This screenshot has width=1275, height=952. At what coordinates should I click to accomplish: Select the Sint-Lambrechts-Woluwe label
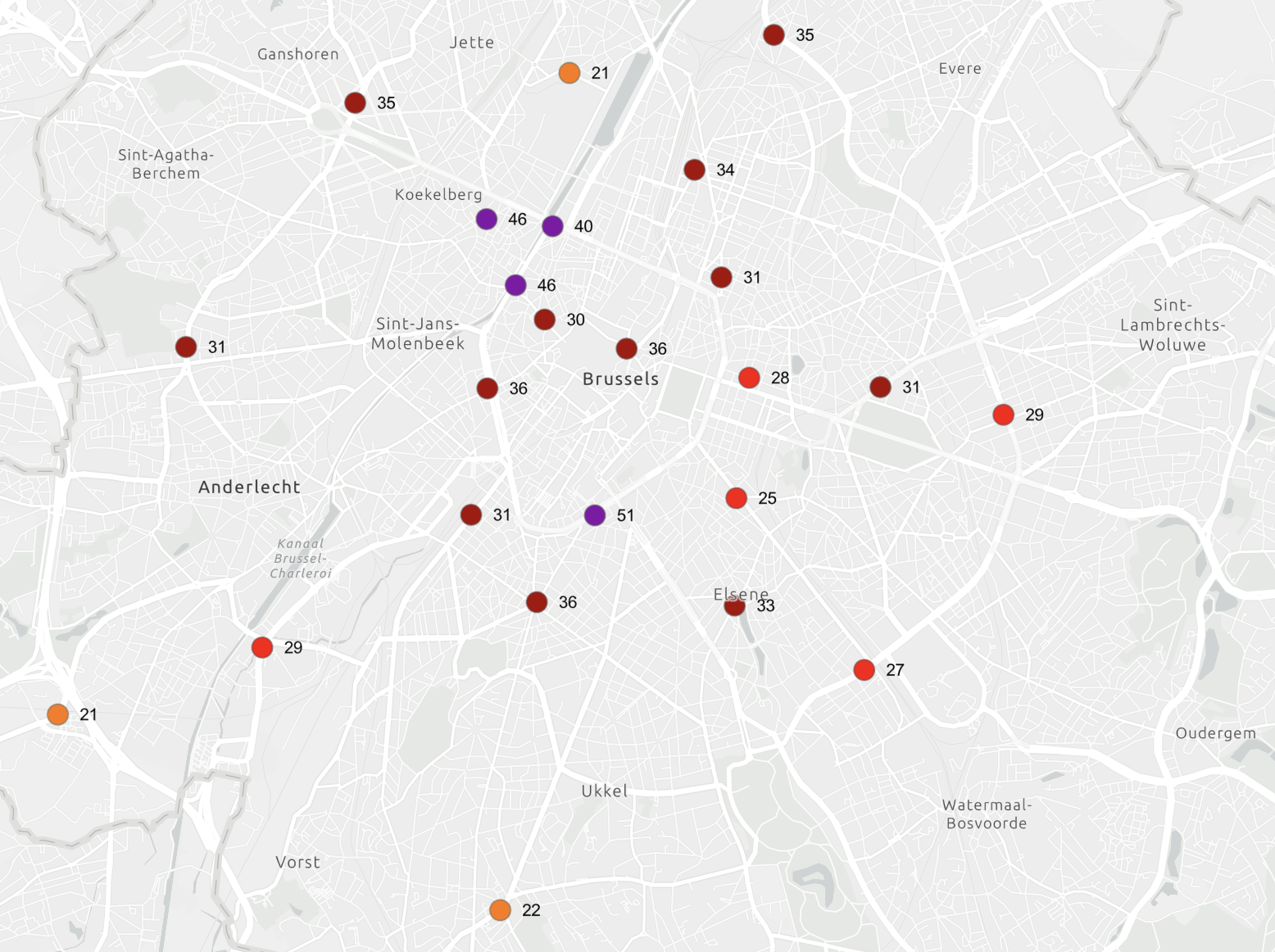(1173, 325)
